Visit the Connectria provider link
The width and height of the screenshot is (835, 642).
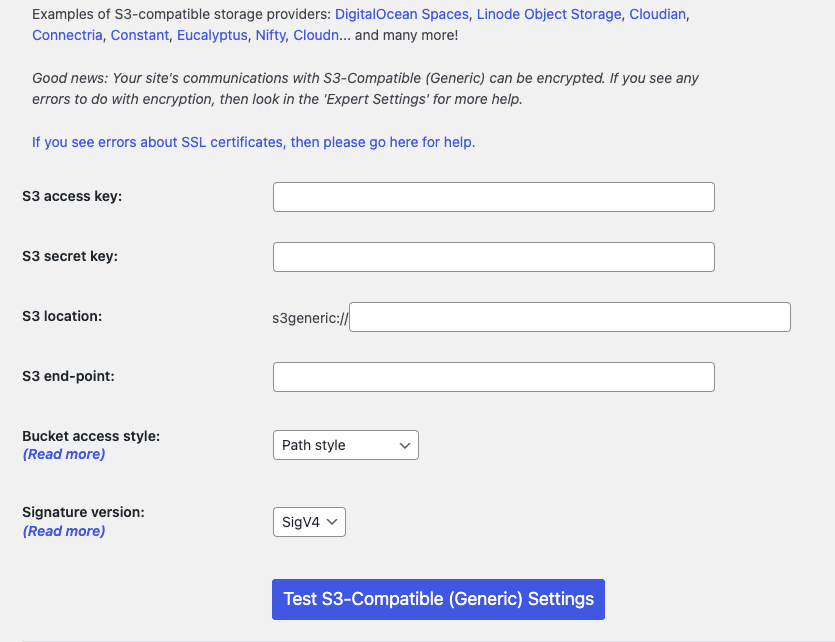pos(67,35)
